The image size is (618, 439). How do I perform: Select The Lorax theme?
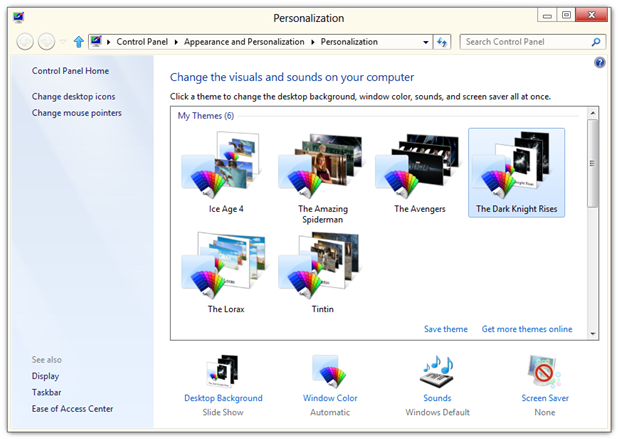[x=225, y=273]
